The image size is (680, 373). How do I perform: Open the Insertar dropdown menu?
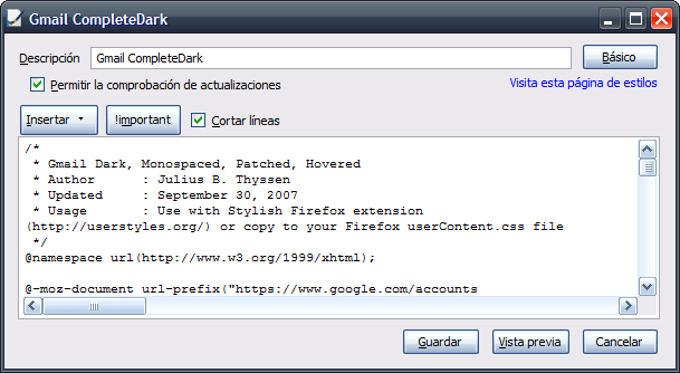(59, 120)
